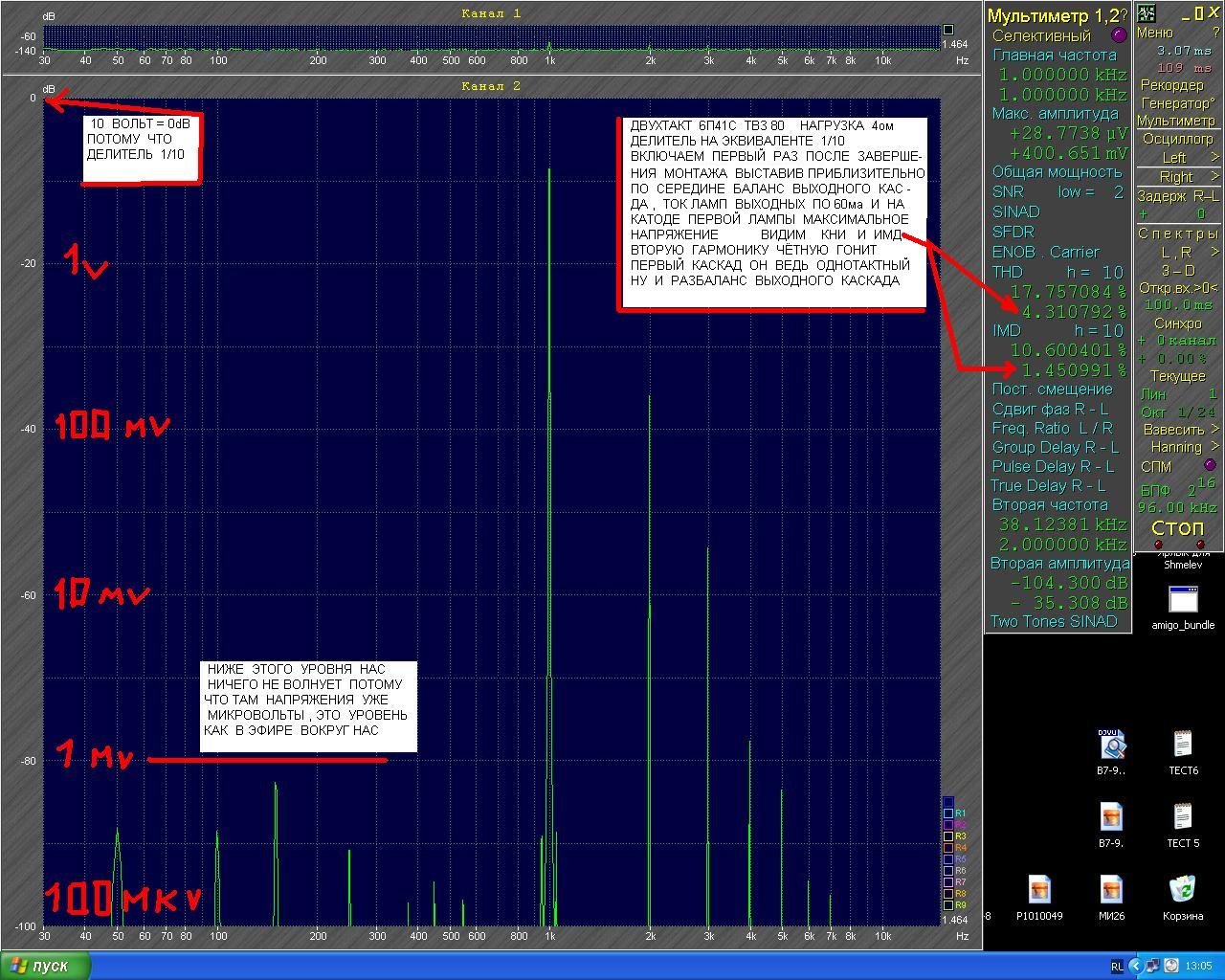Toggle the purple СПМ indicator light
The width and height of the screenshot is (1225, 980).
[1210, 465]
